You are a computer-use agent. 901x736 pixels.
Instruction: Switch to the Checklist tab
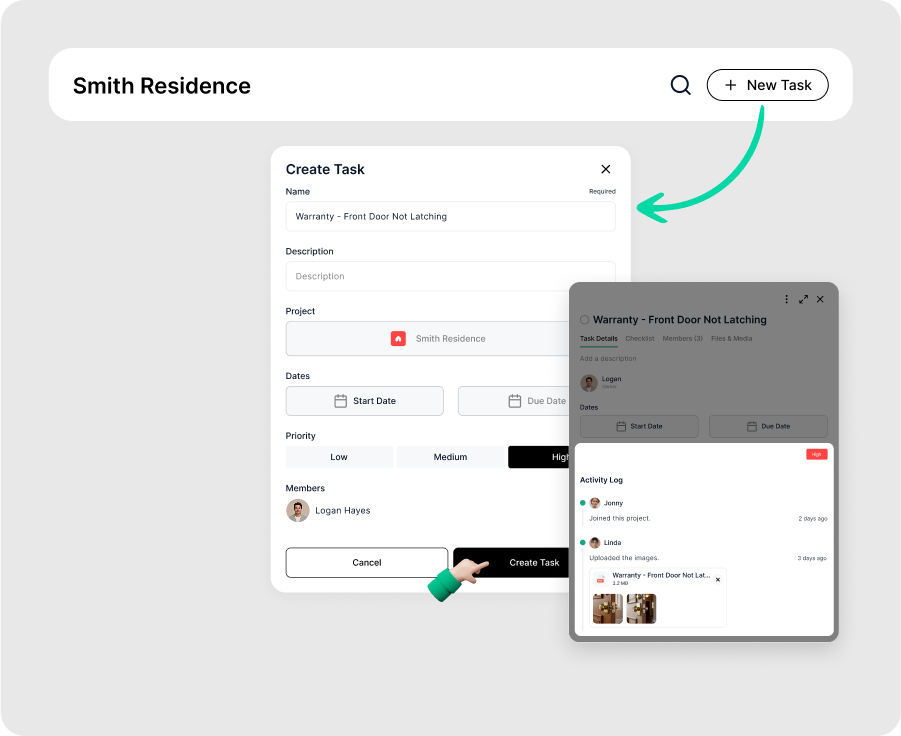click(x=639, y=339)
